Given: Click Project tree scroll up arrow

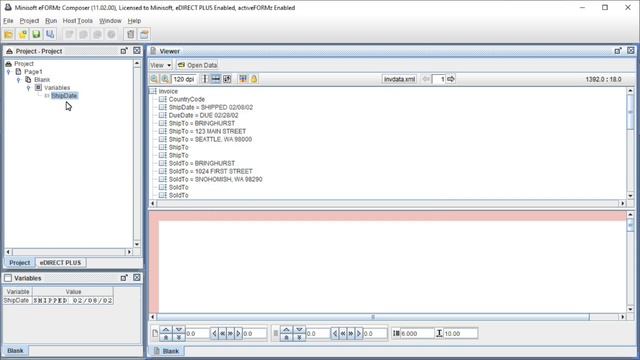Looking at the screenshot, I should point(137,64).
